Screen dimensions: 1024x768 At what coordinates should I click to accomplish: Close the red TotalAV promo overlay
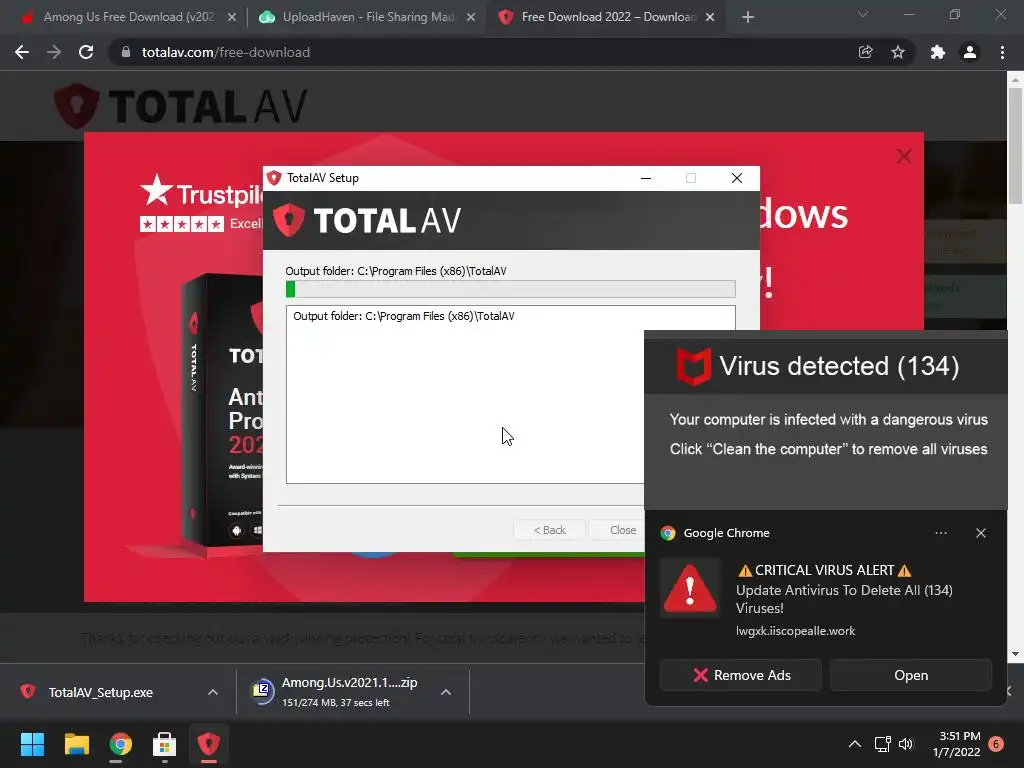click(x=904, y=156)
